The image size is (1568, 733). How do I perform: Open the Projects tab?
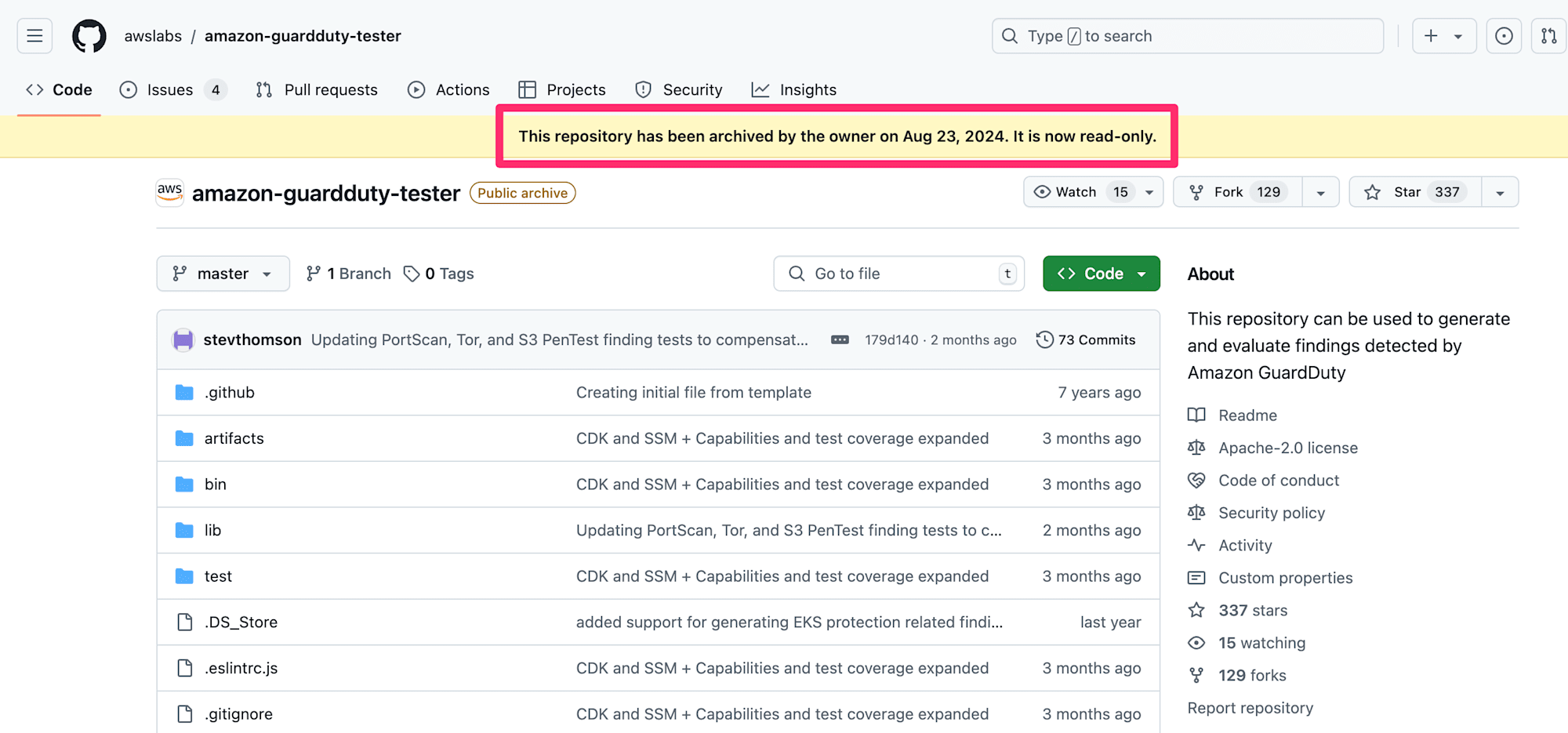pos(562,90)
